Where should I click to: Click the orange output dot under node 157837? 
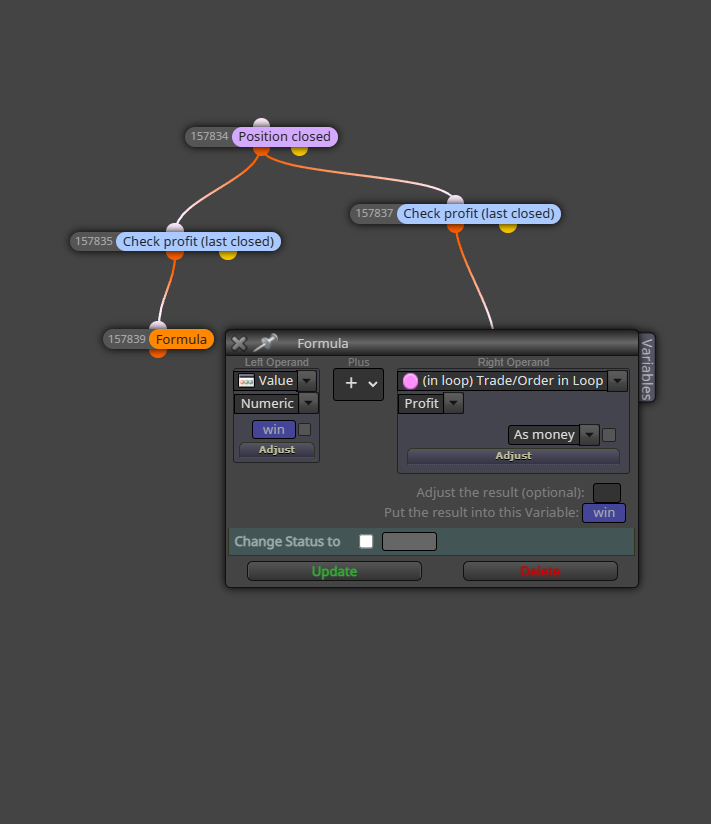pos(456,227)
